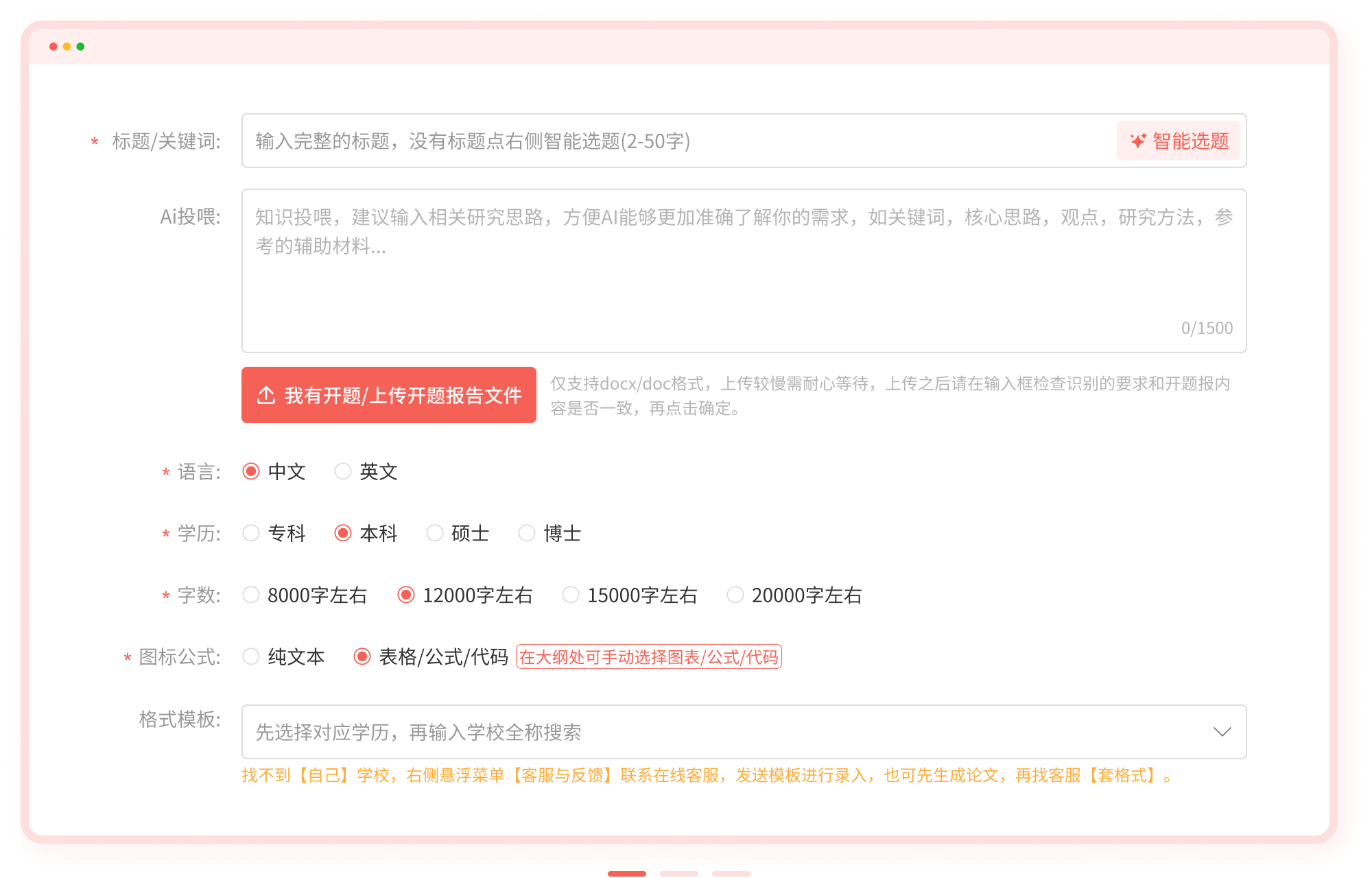Pick 15000字左右 word count
The image size is (1372, 878).
coord(571,595)
